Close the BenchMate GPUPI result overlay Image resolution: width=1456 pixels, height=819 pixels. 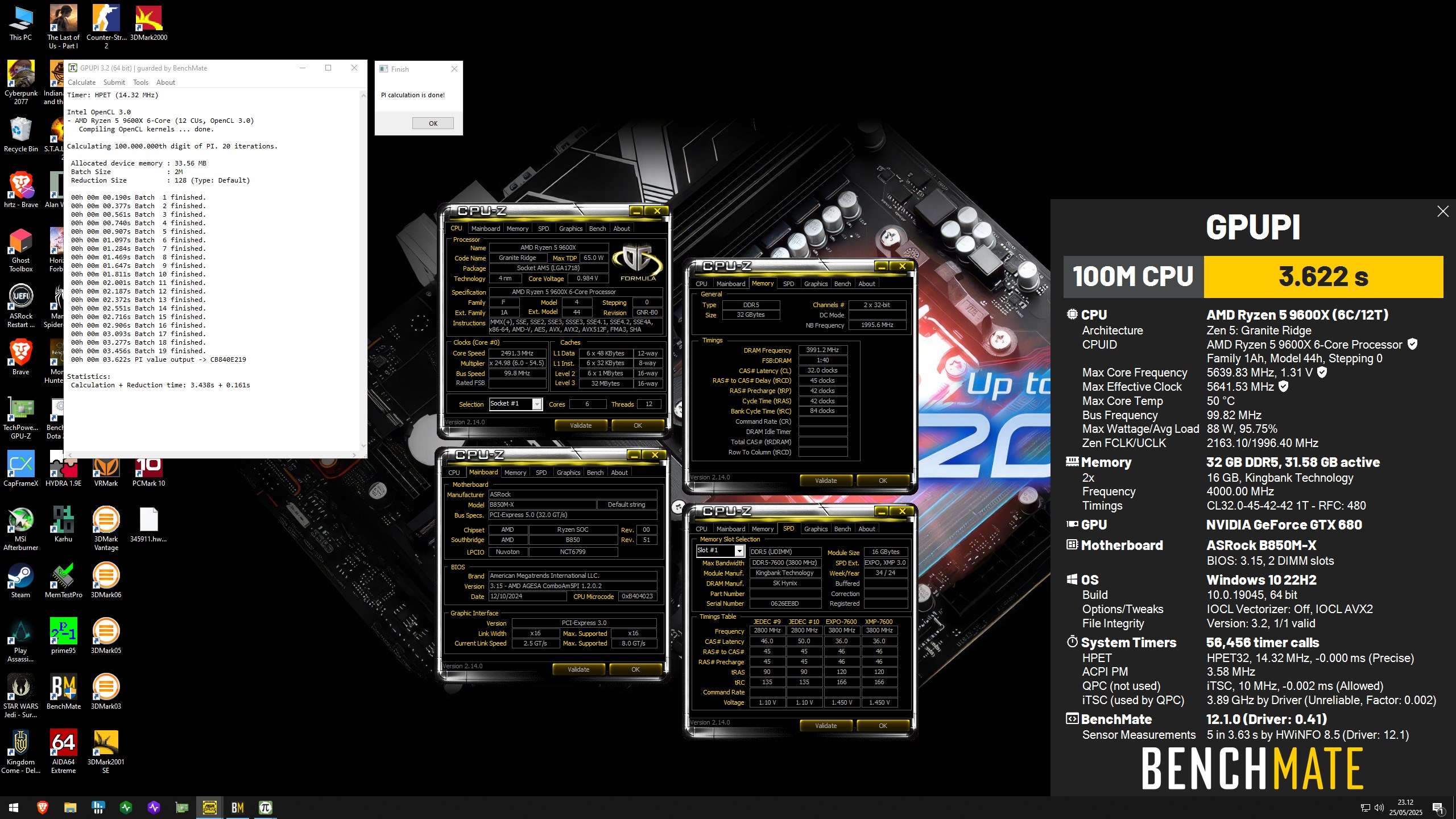pyautogui.click(x=1442, y=212)
